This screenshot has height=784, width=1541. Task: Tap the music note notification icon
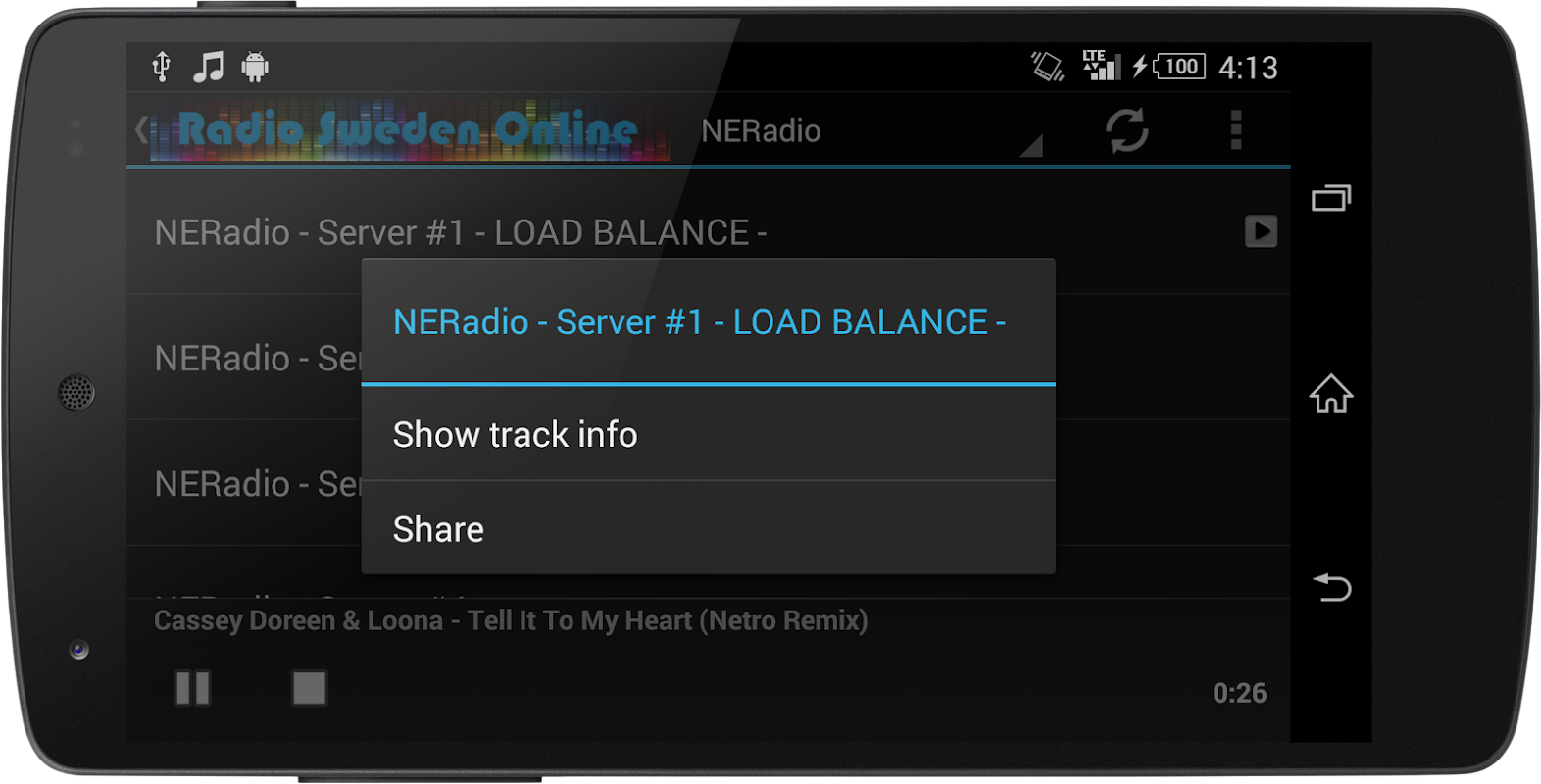click(x=208, y=67)
